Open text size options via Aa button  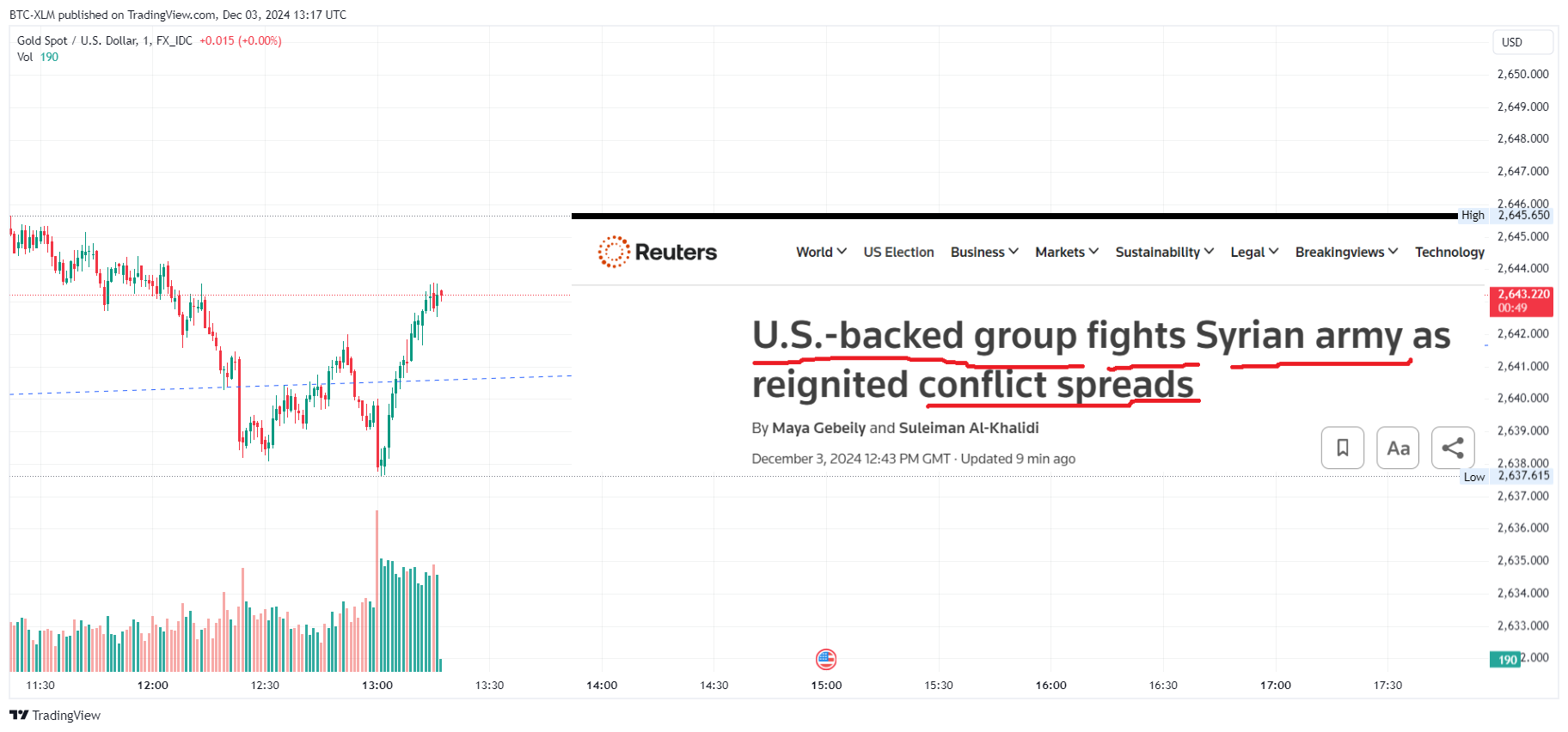1398,448
